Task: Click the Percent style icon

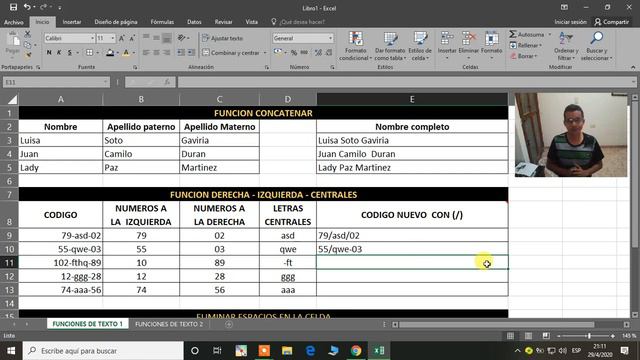Action: click(x=293, y=53)
